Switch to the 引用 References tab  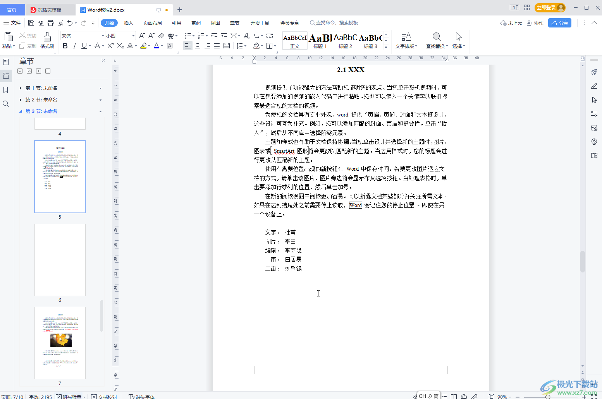177,23
